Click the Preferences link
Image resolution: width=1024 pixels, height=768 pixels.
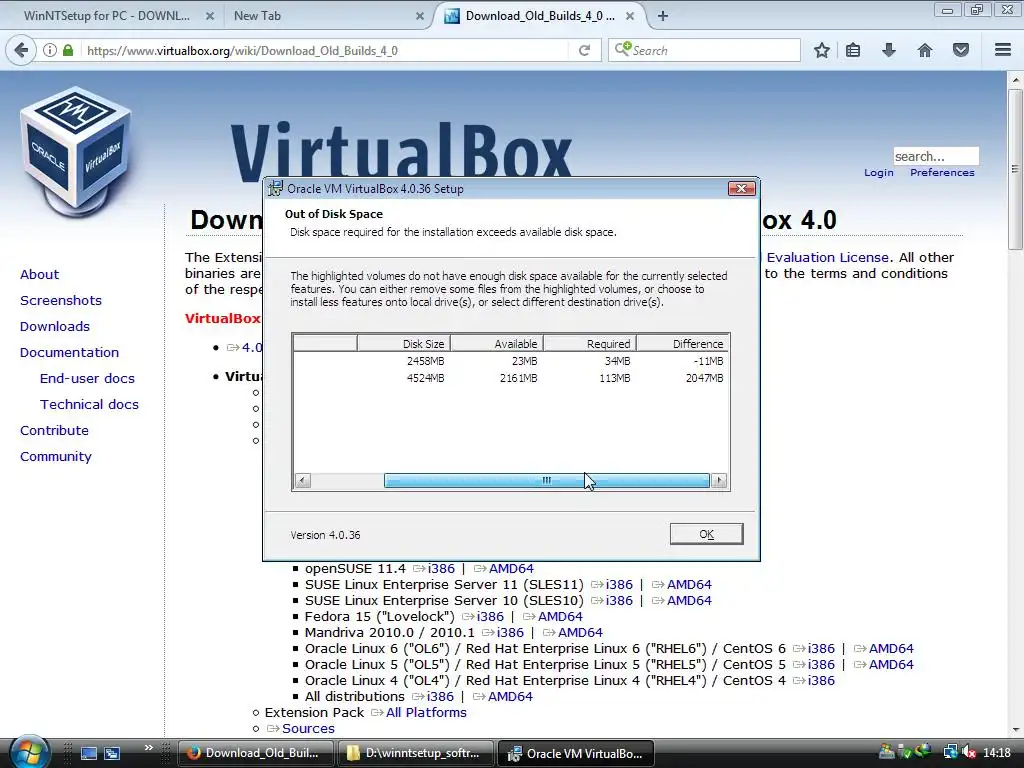942,172
